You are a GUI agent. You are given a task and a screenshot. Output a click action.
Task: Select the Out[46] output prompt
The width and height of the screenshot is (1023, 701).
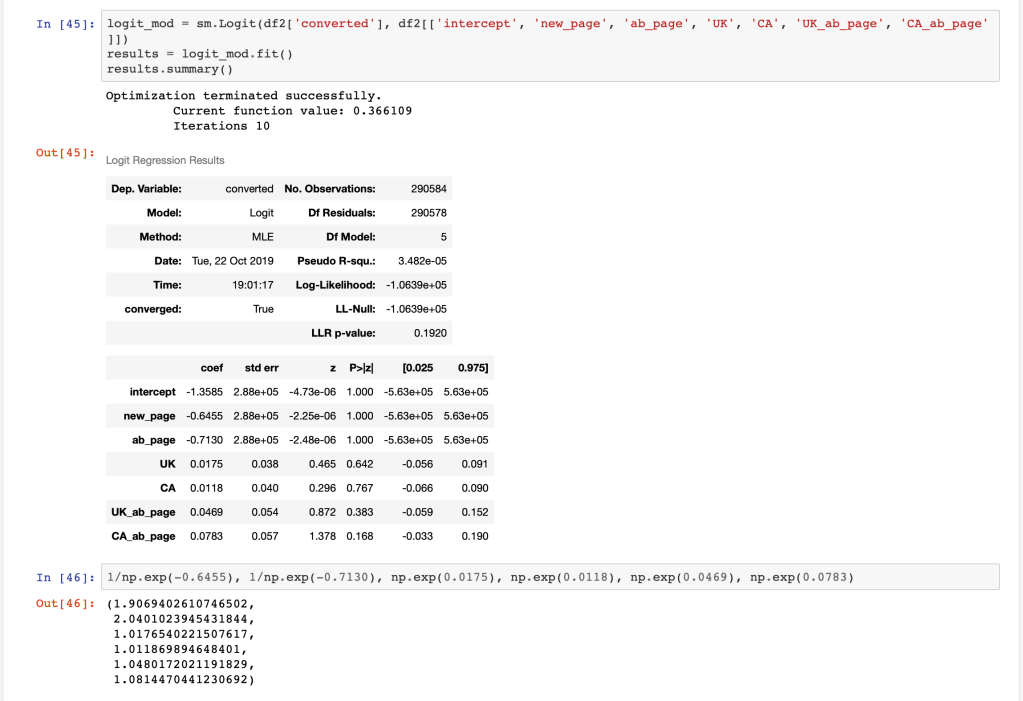pos(65,604)
